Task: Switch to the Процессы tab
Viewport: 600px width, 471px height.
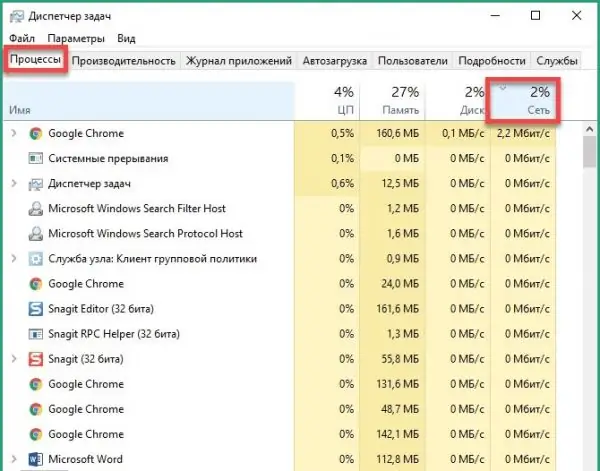Action: click(35, 60)
